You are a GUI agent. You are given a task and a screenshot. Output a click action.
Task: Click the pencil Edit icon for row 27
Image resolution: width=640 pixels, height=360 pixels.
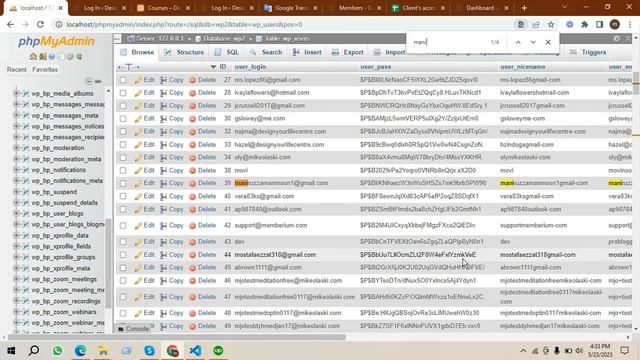point(138,80)
